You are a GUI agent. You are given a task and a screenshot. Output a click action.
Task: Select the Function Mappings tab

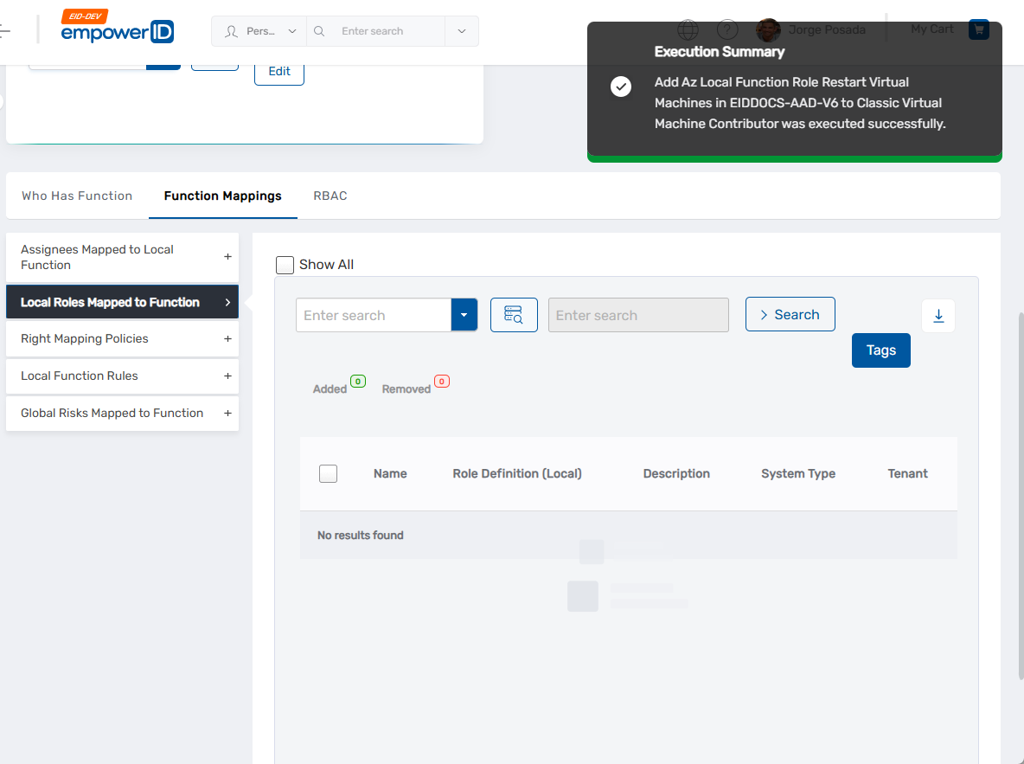coord(223,196)
